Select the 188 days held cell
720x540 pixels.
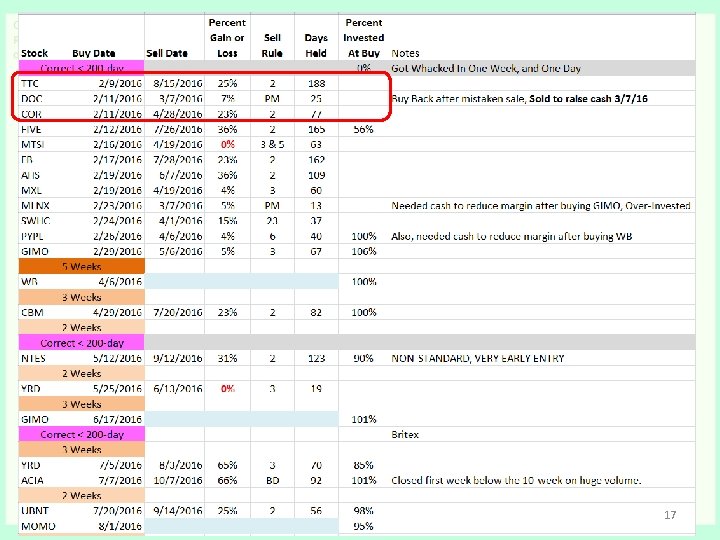[316, 84]
